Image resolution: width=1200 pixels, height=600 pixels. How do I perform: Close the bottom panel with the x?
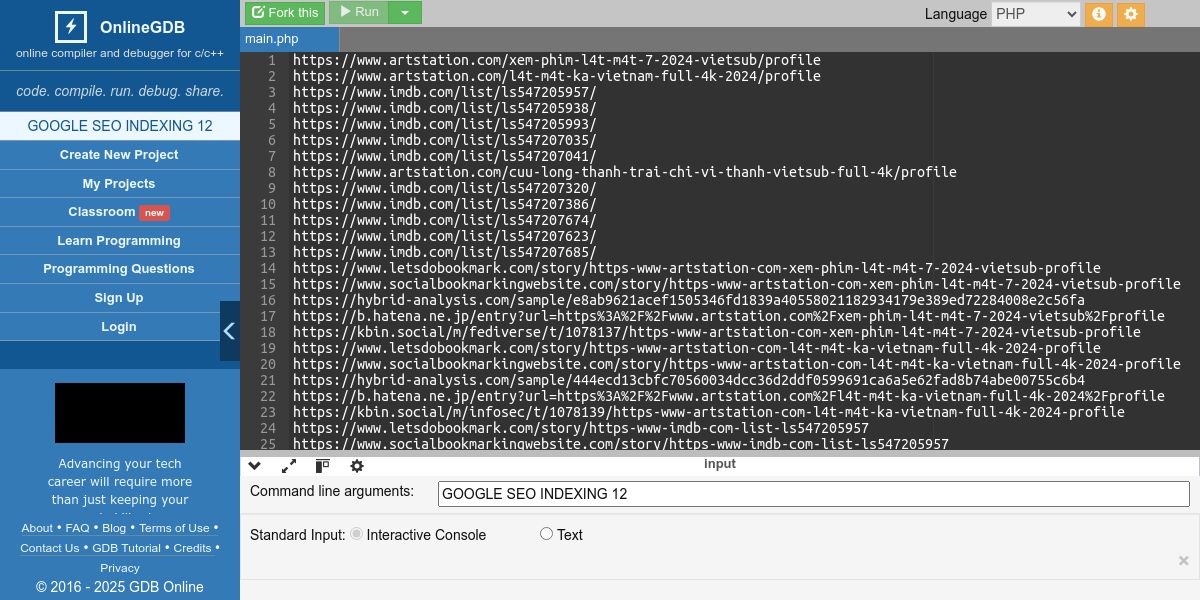point(1184,561)
